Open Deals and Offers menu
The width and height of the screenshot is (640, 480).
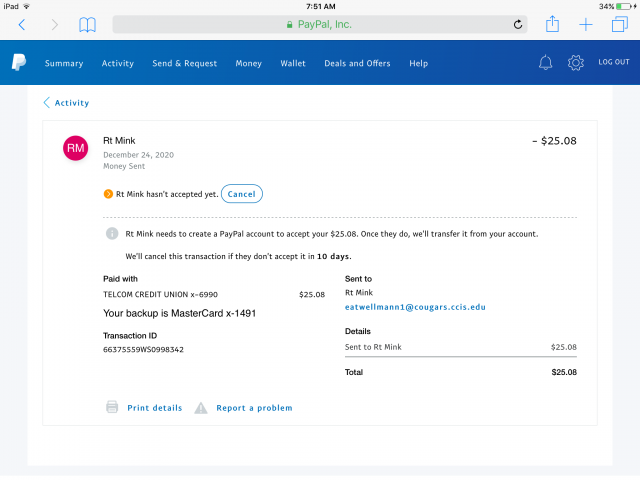358,63
